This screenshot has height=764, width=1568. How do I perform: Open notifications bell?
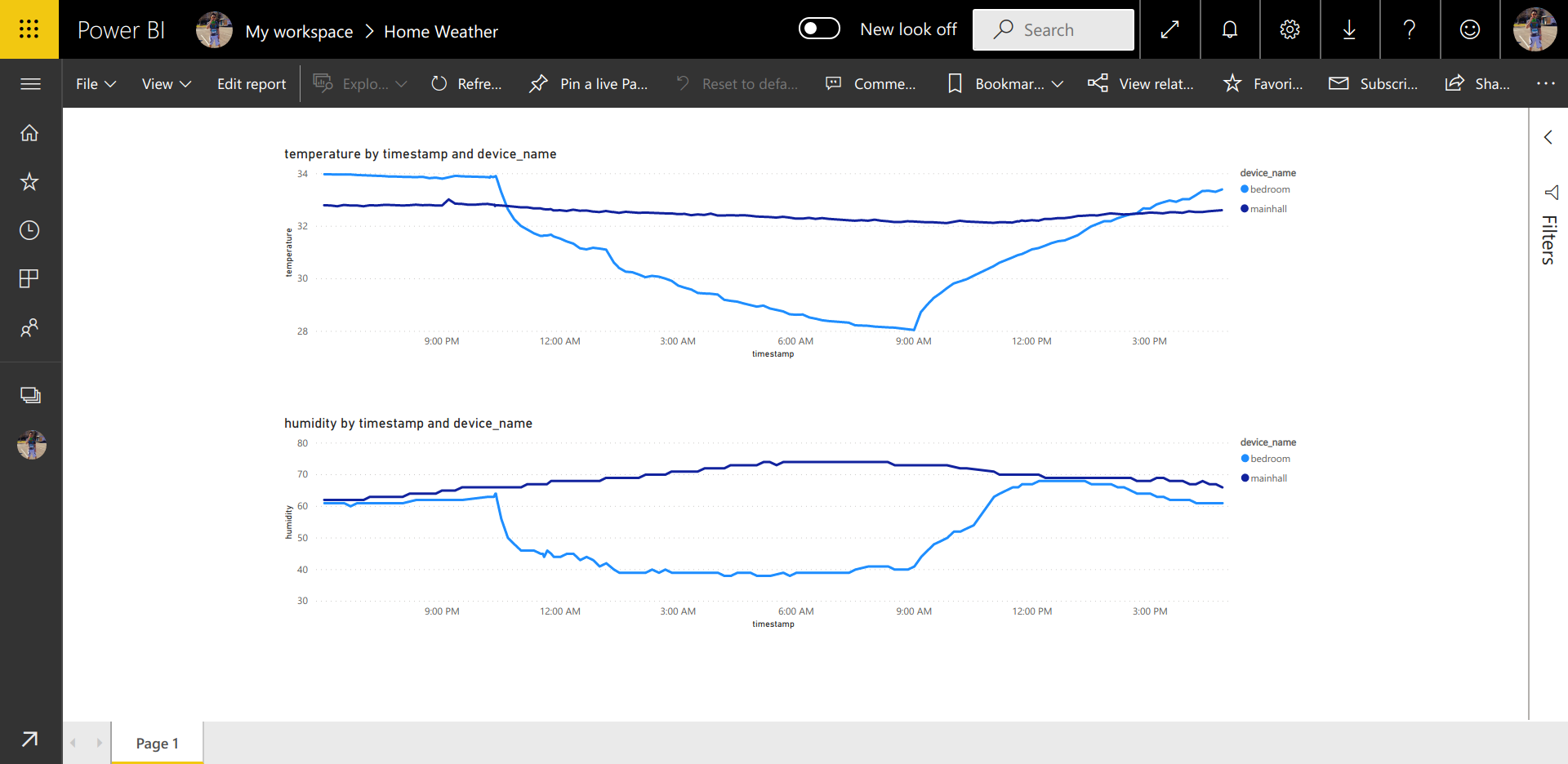click(x=1230, y=29)
